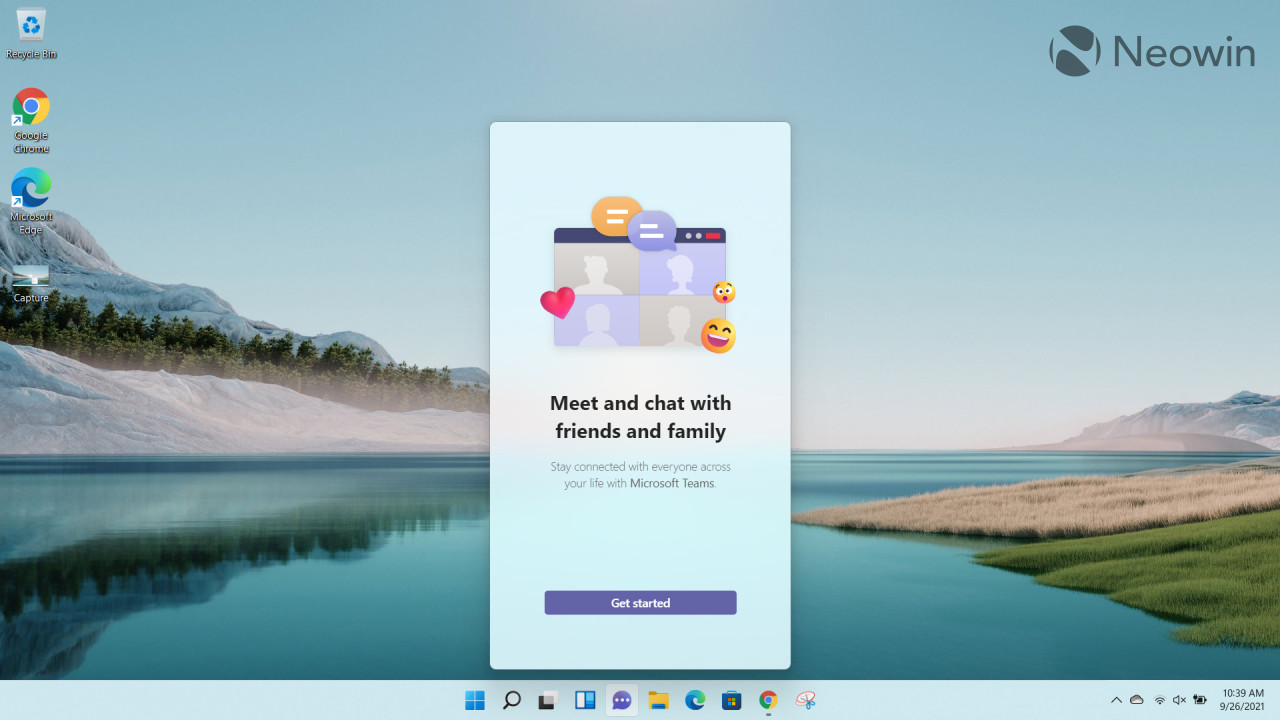Image resolution: width=1280 pixels, height=720 pixels.
Task: Open the Windows Start menu
Action: tap(475, 700)
